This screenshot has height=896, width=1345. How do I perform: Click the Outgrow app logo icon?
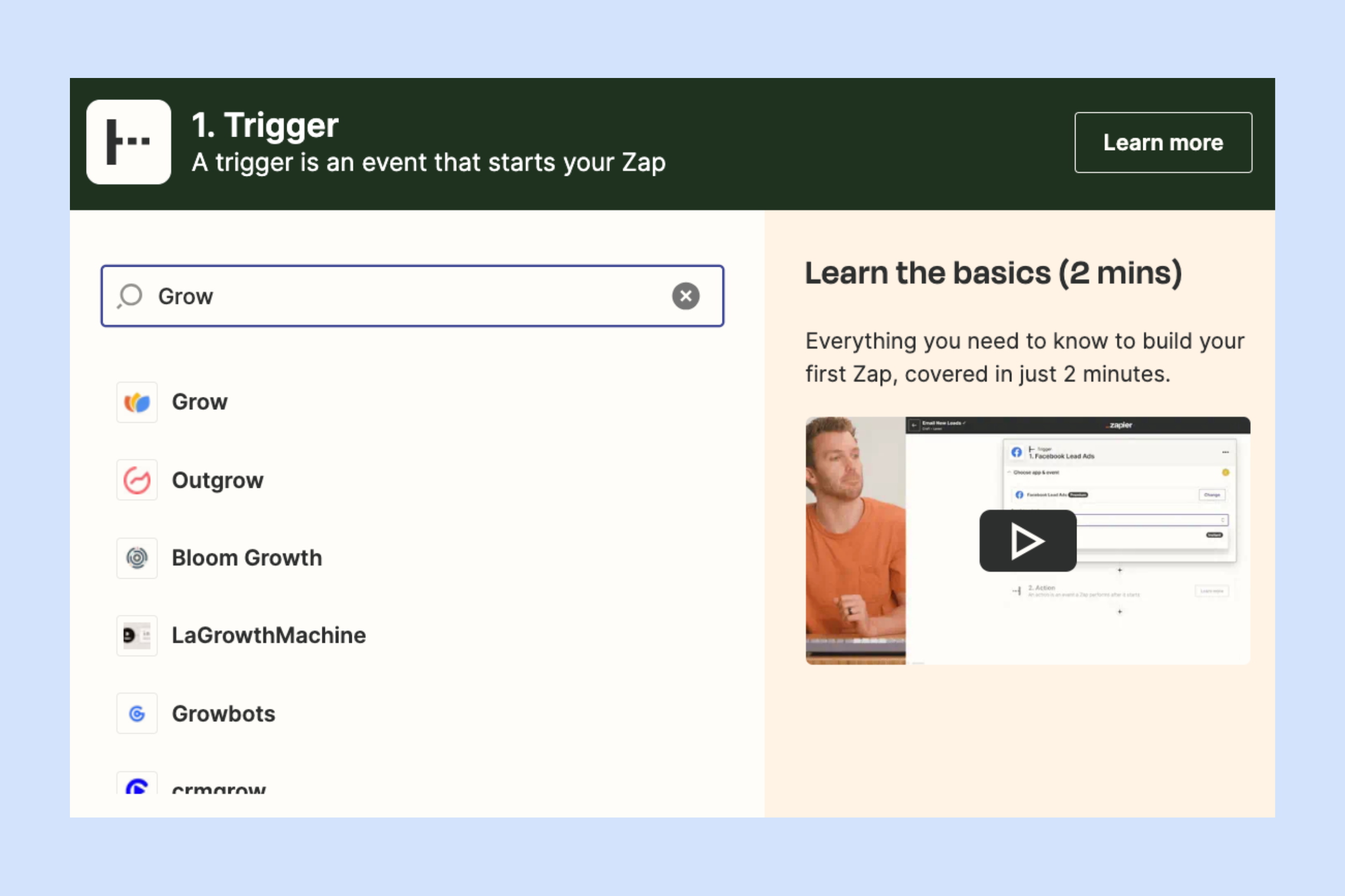137,480
